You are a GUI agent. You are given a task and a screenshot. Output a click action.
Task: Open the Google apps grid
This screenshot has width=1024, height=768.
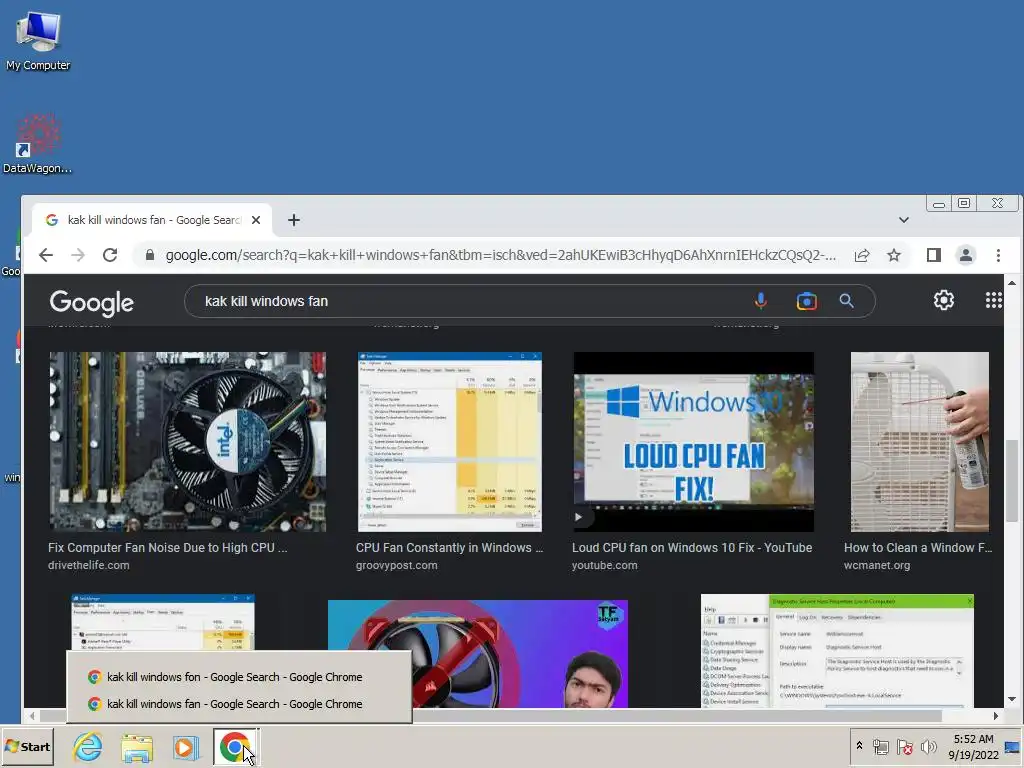coord(993,300)
